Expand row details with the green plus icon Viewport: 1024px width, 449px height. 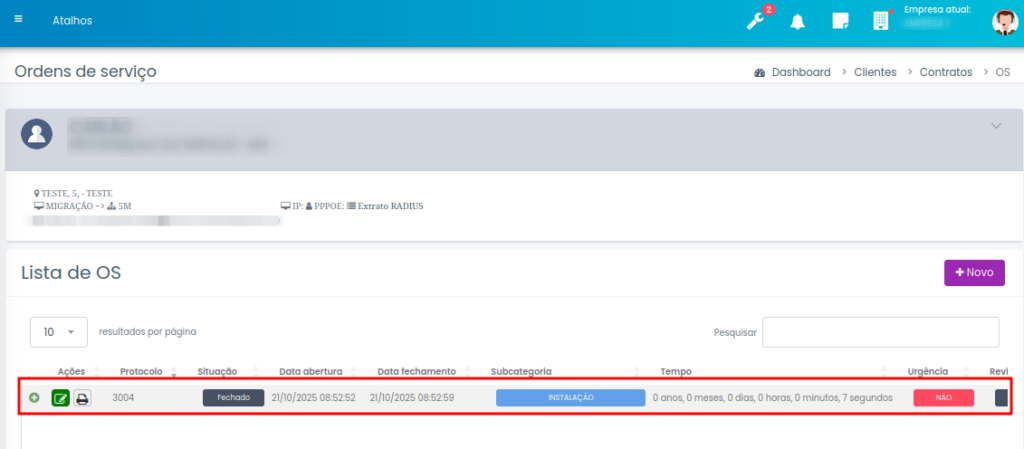coord(35,398)
